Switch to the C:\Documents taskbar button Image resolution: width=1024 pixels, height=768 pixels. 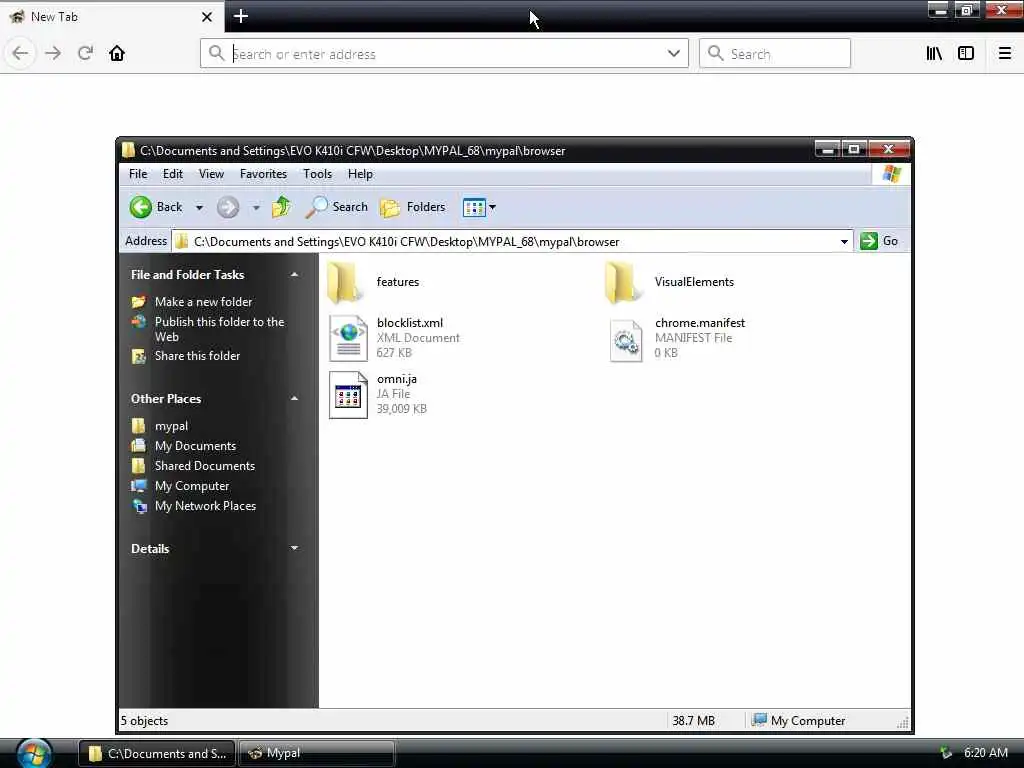pos(156,754)
